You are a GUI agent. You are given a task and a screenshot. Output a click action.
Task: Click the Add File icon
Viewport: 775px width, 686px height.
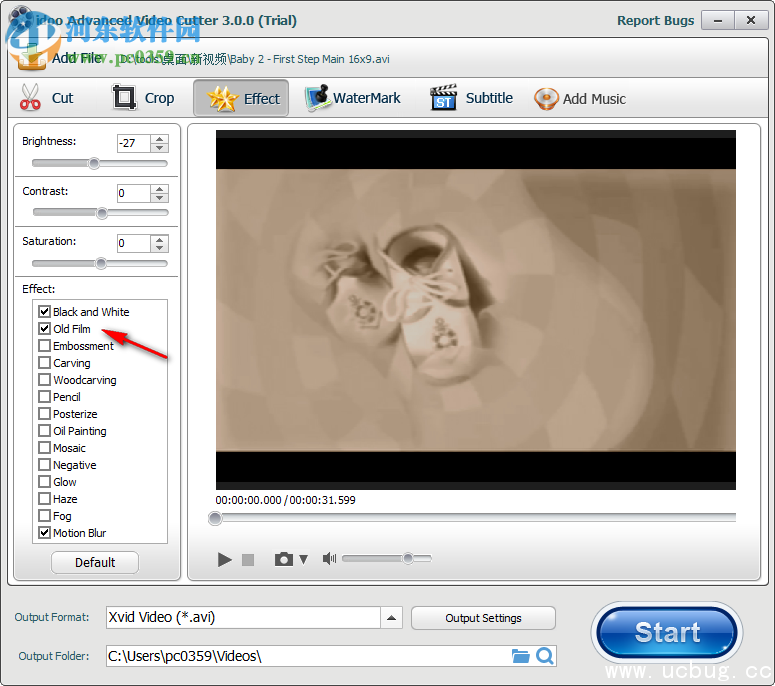tap(31, 57)
